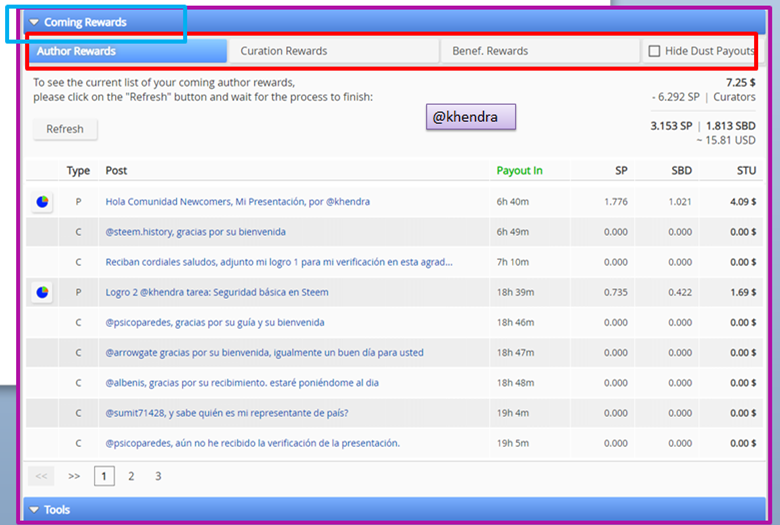Switch to Author Rewards tab
Screen dimensions: 780x525
[128, 51]
